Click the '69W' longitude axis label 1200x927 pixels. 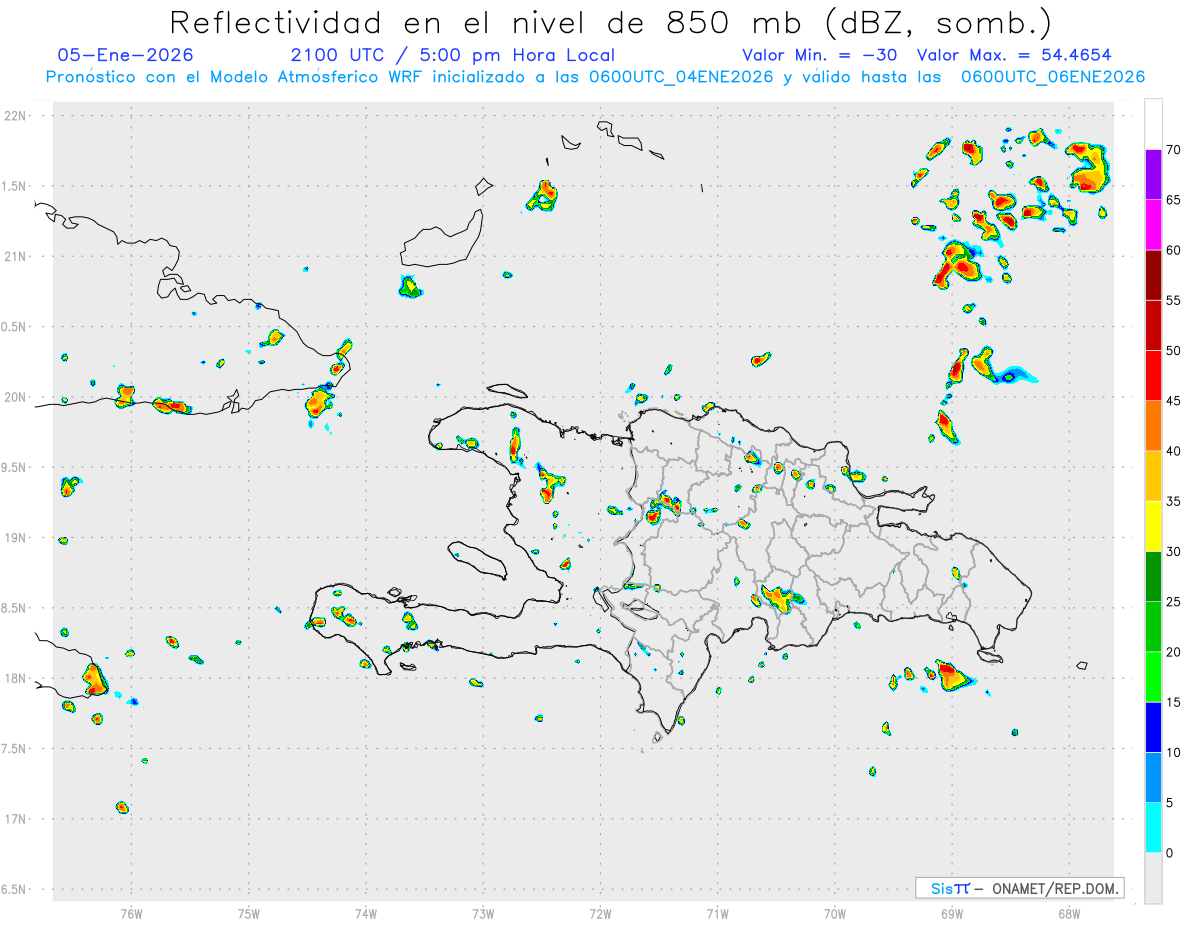(x=951, y=914)
